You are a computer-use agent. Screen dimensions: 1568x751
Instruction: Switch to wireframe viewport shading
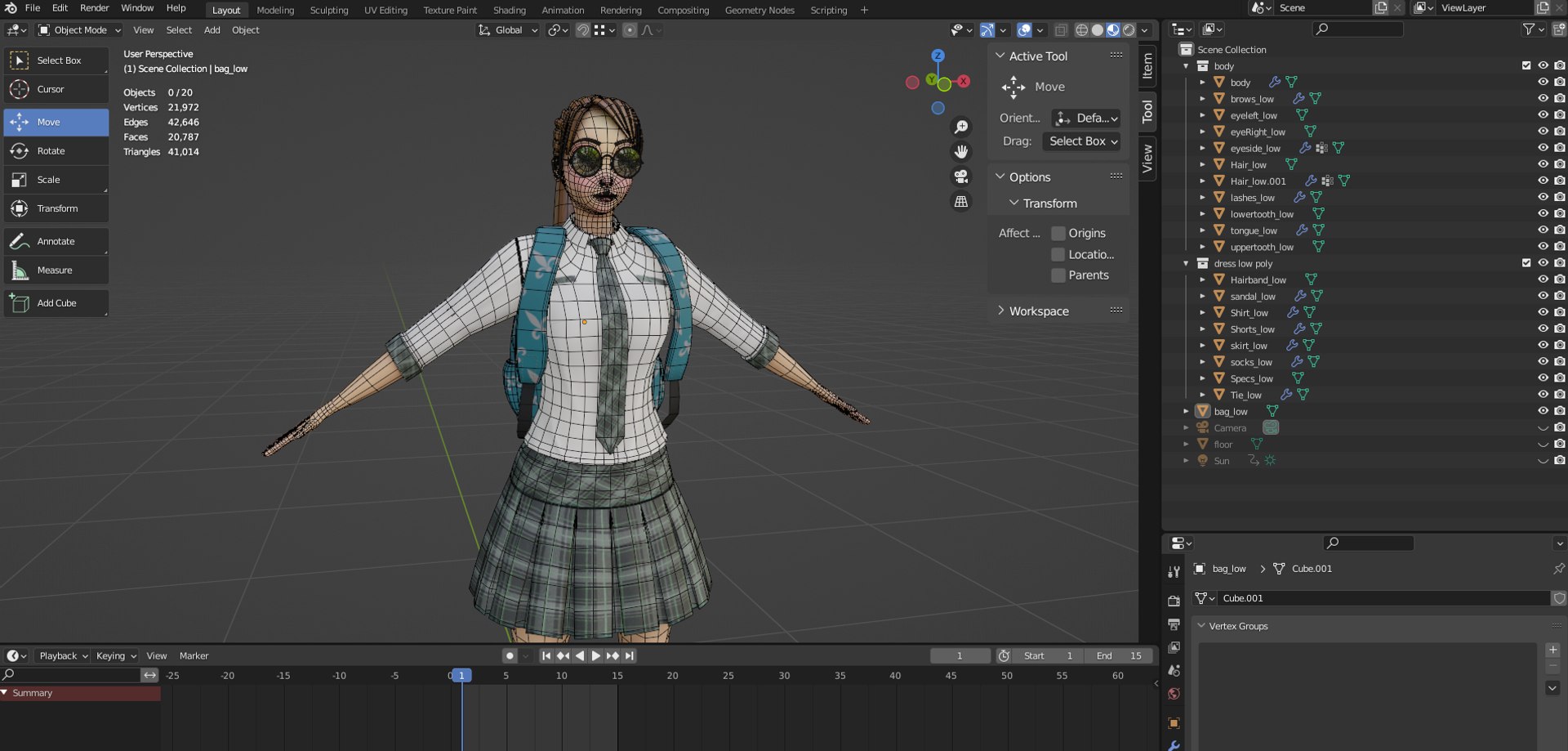click(x=1081, y=30)
